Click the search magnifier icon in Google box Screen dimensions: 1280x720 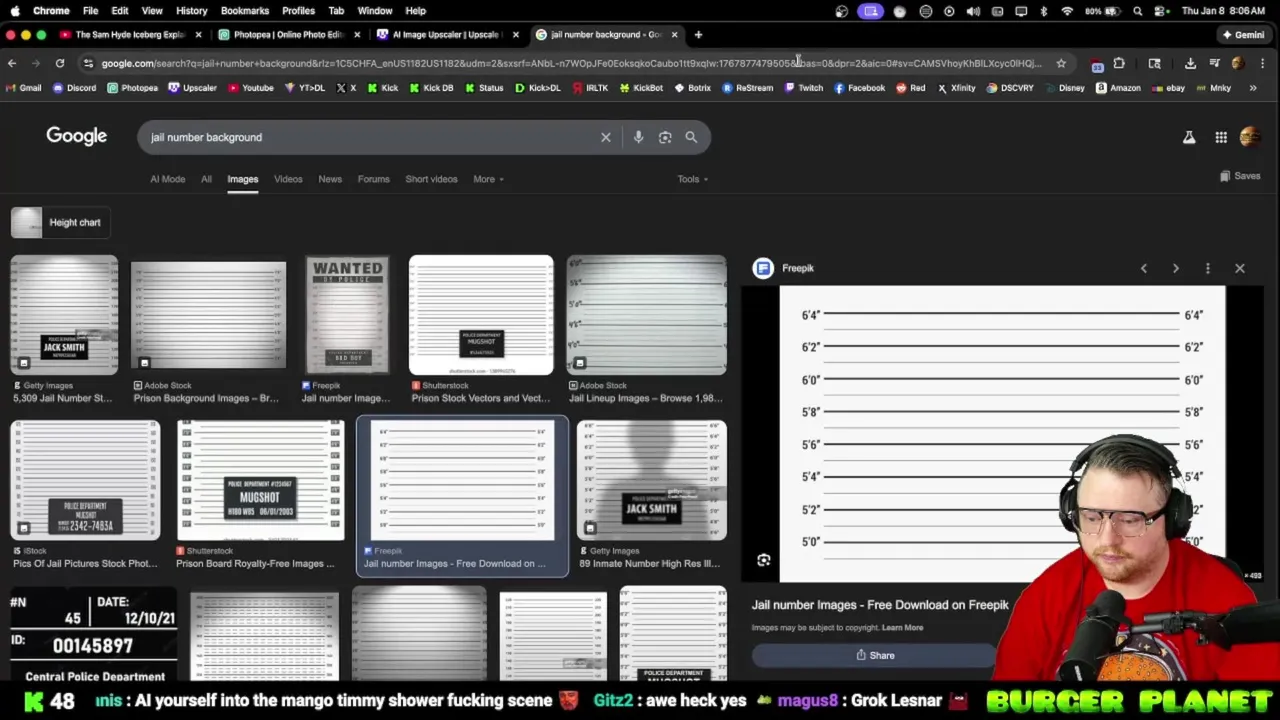(x=691, y=137)
